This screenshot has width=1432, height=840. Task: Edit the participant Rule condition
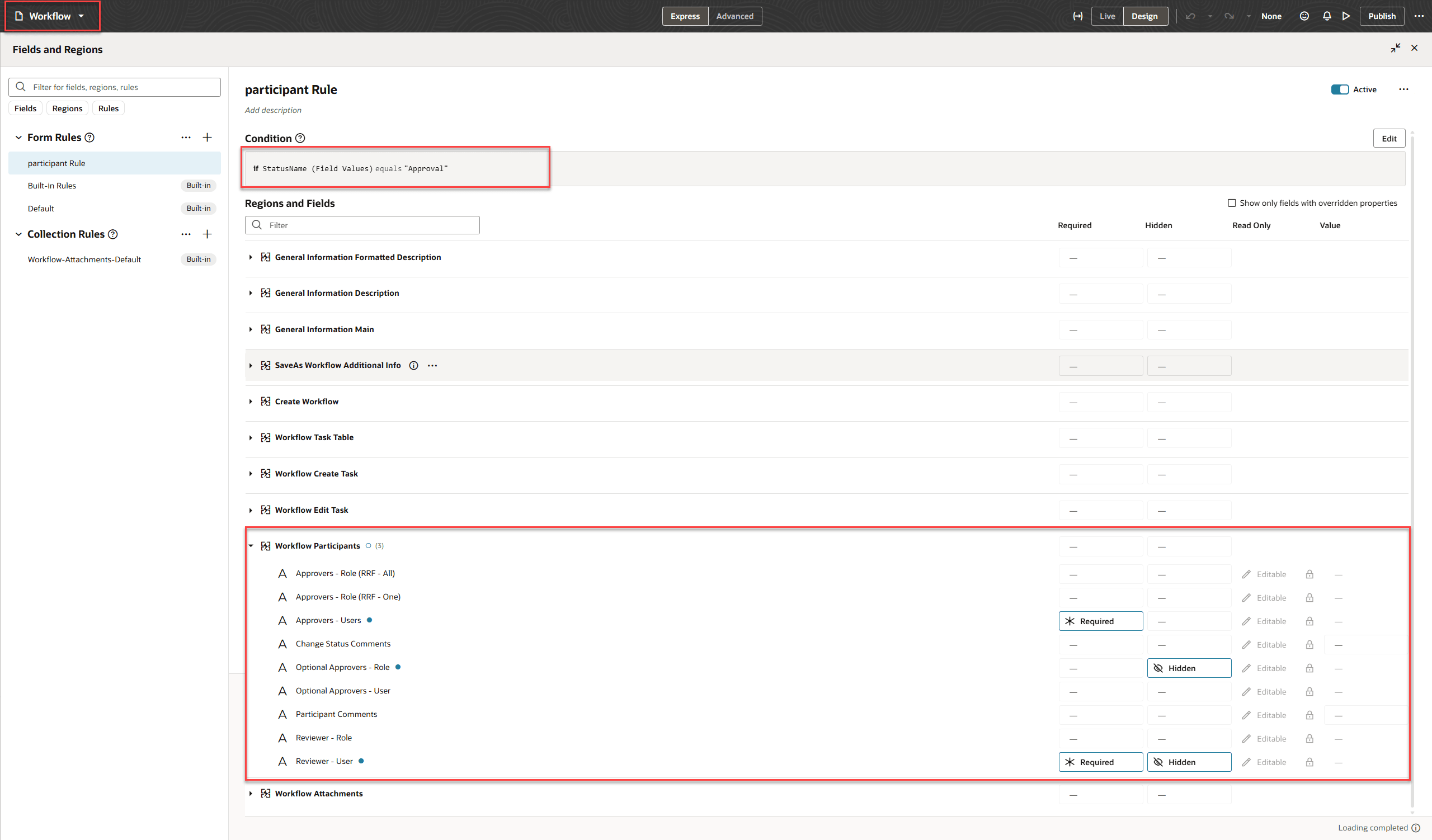[x=1388, y=138]
